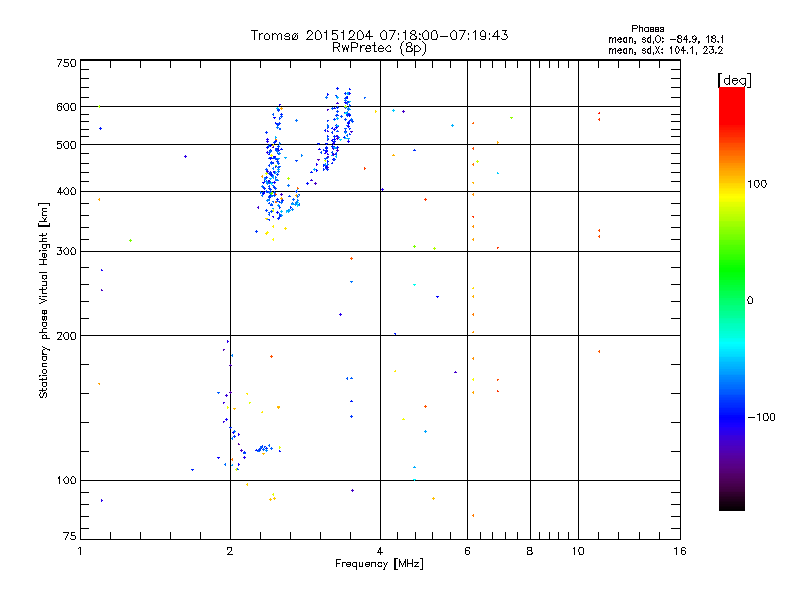Click colorbar tick label '100'

tap(757, 184)
